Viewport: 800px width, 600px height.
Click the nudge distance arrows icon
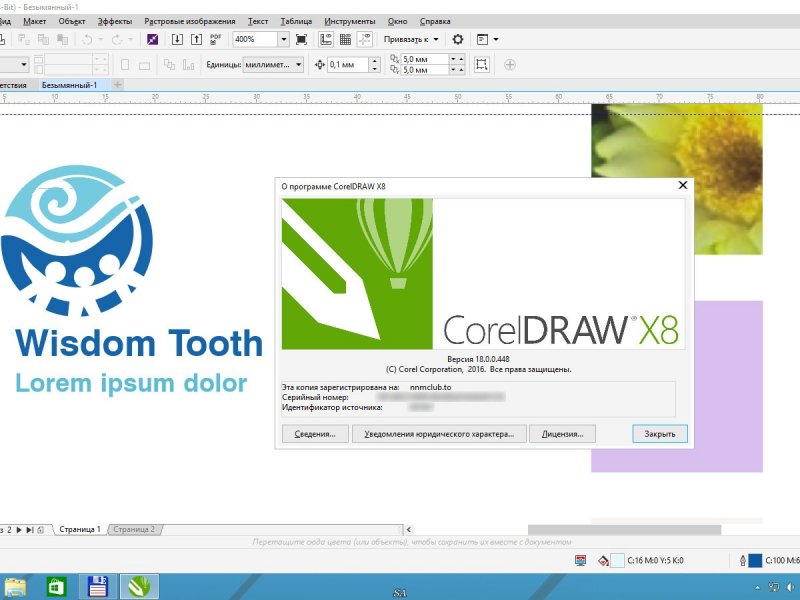tap(320, 65)
